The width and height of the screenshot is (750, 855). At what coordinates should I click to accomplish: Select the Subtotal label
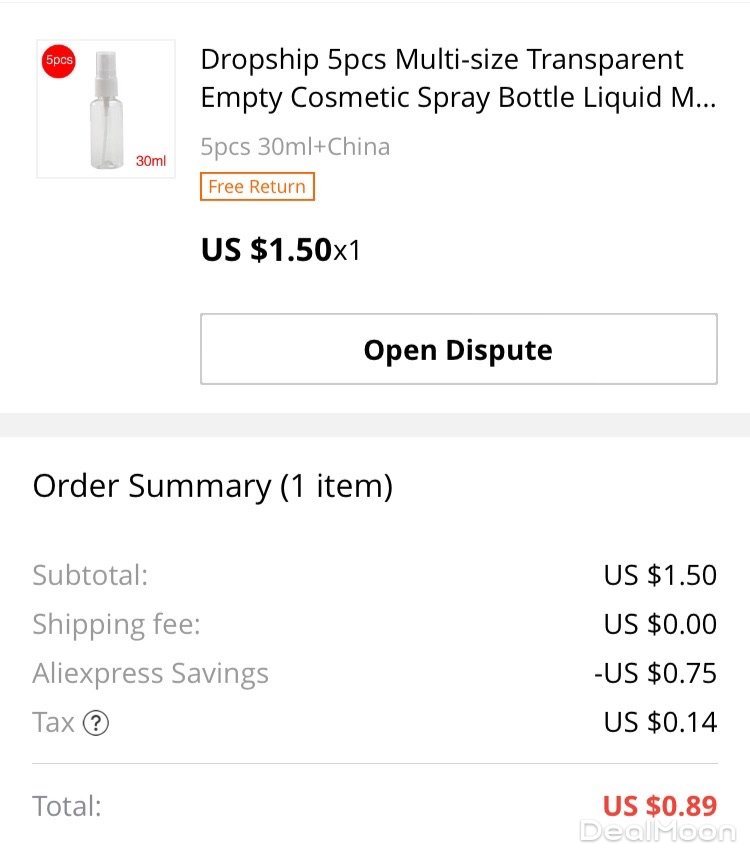[90, 575]
